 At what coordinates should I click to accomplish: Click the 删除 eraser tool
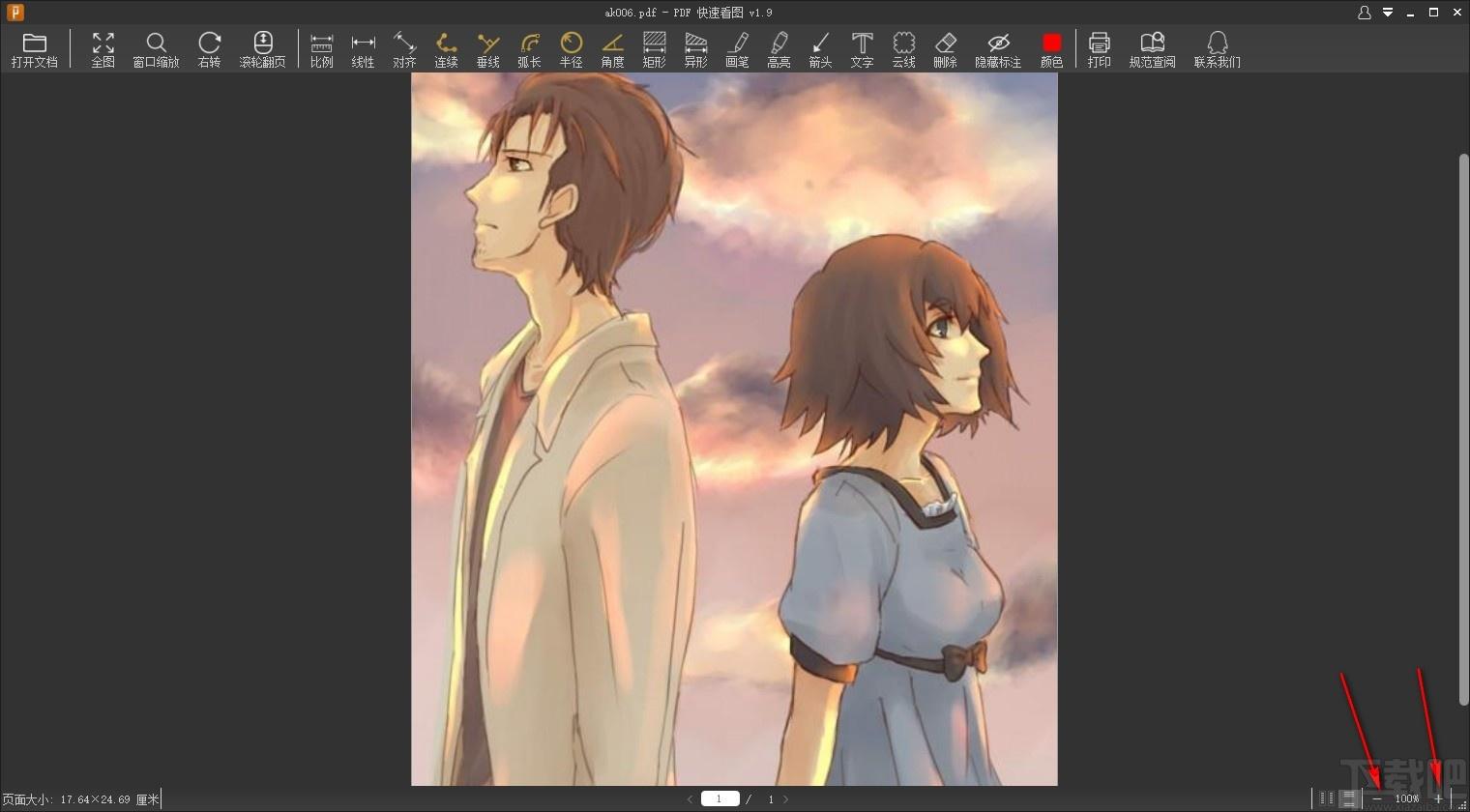coord(945,49)
